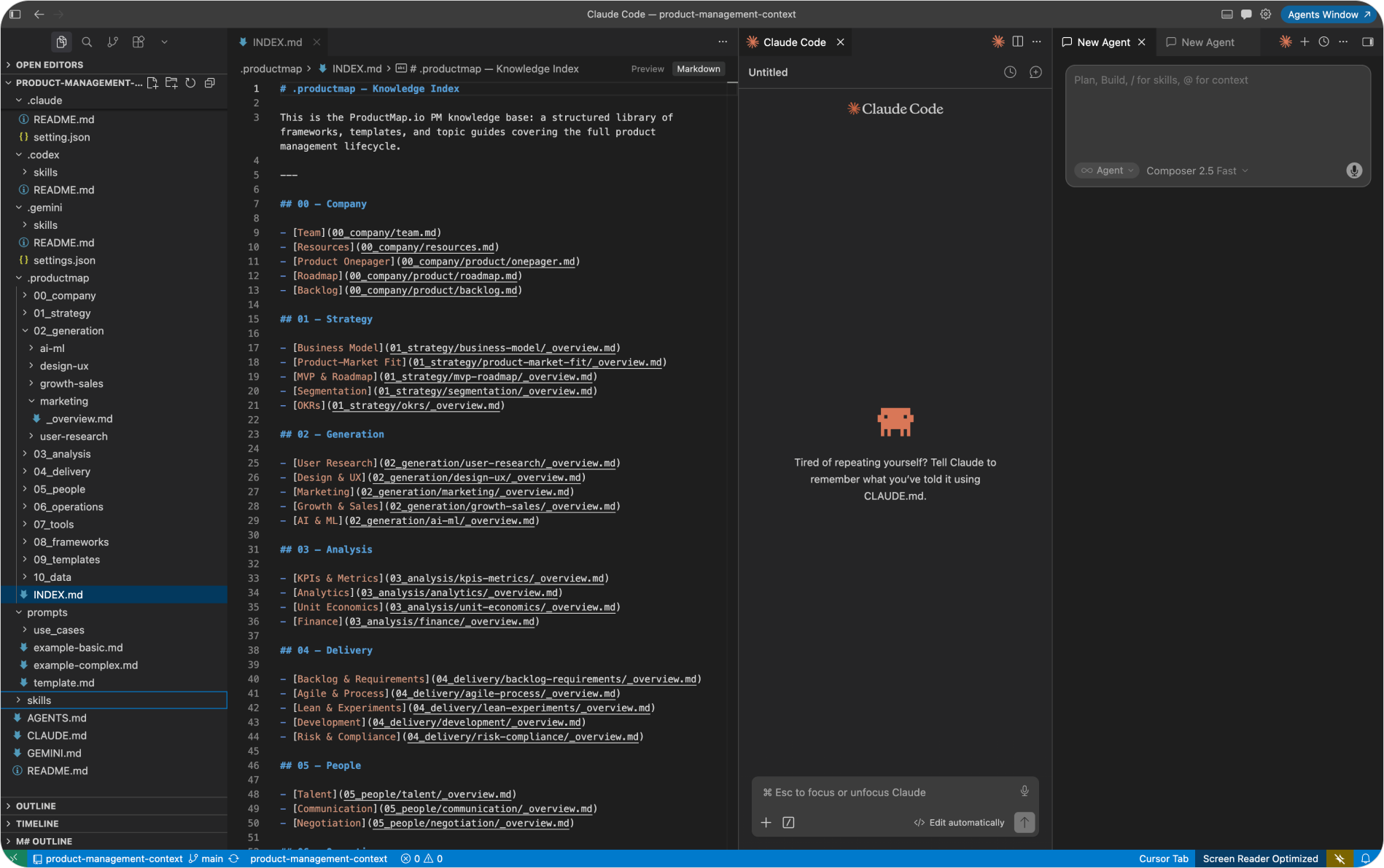Screen dimensions: 1384x868
Task: Open slash commands in Claude Code
Action: pos(788,822)
